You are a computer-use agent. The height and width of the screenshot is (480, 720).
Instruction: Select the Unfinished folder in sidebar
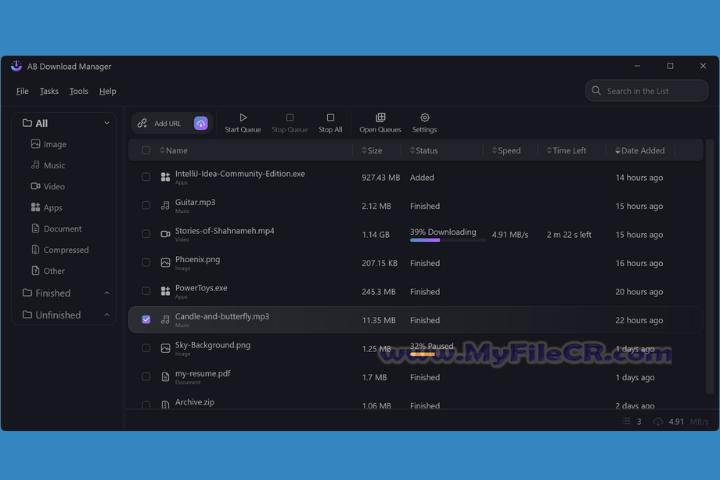click(58, 315)
